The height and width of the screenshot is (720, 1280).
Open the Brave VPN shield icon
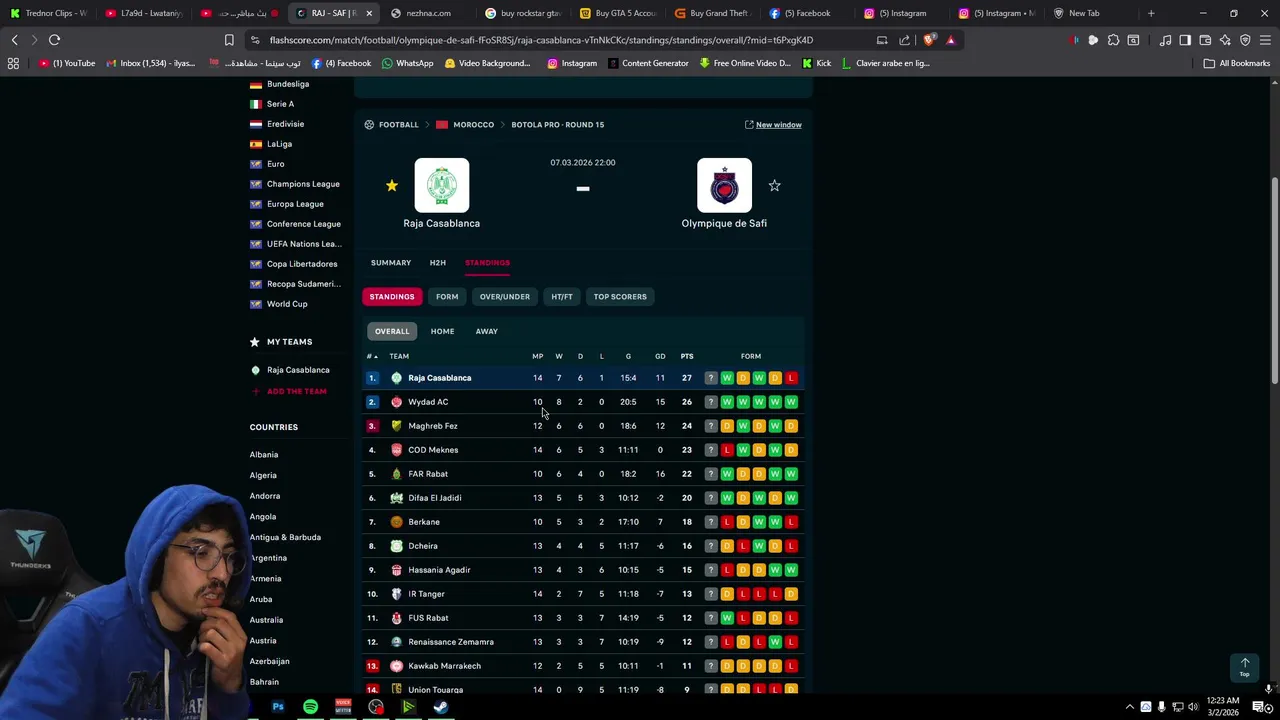[x=1245, y=40]
